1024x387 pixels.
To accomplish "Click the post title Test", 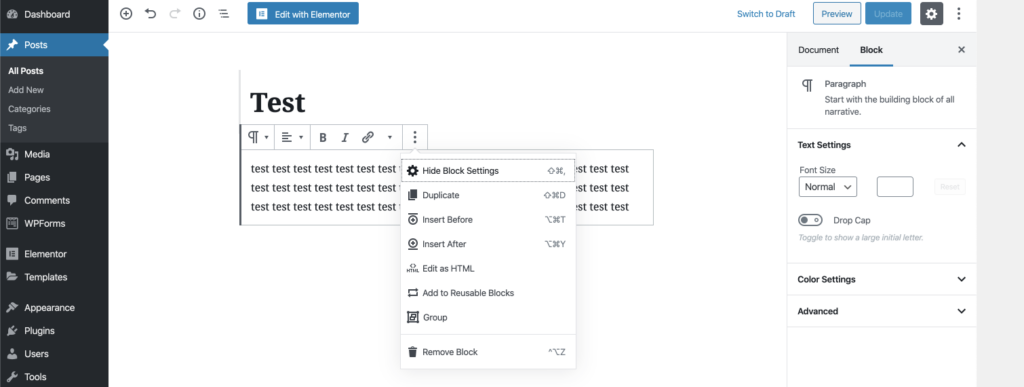I will pyautogui.click(x=278, y=102).
